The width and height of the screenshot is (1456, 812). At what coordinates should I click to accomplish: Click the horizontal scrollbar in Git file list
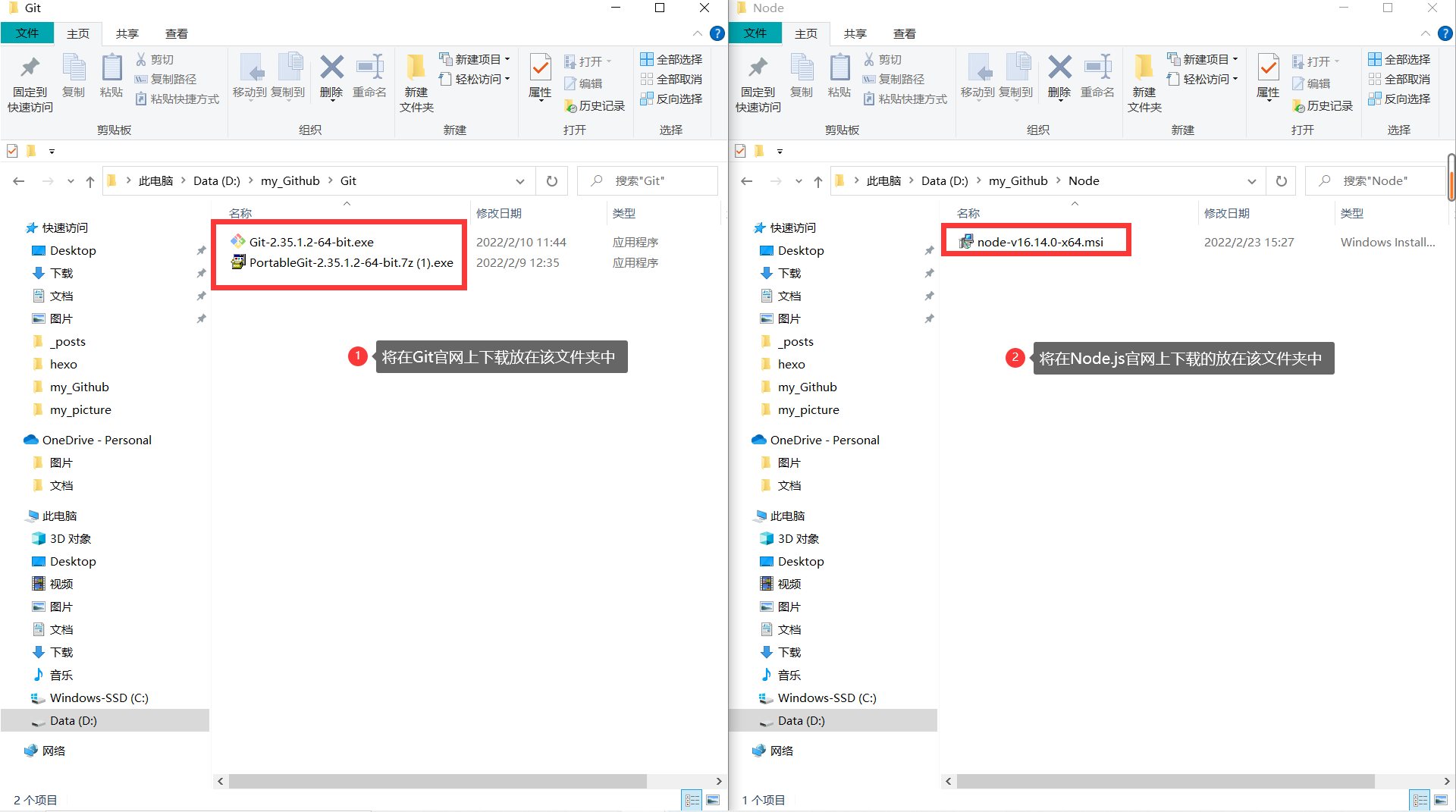[438, 781]
